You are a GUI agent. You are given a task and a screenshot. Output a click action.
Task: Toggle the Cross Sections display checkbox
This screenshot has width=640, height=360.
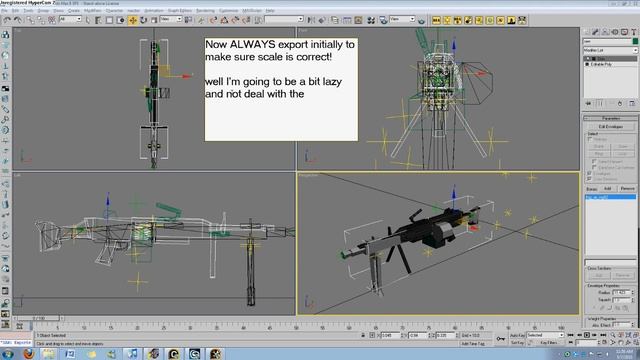pos(589,179)
